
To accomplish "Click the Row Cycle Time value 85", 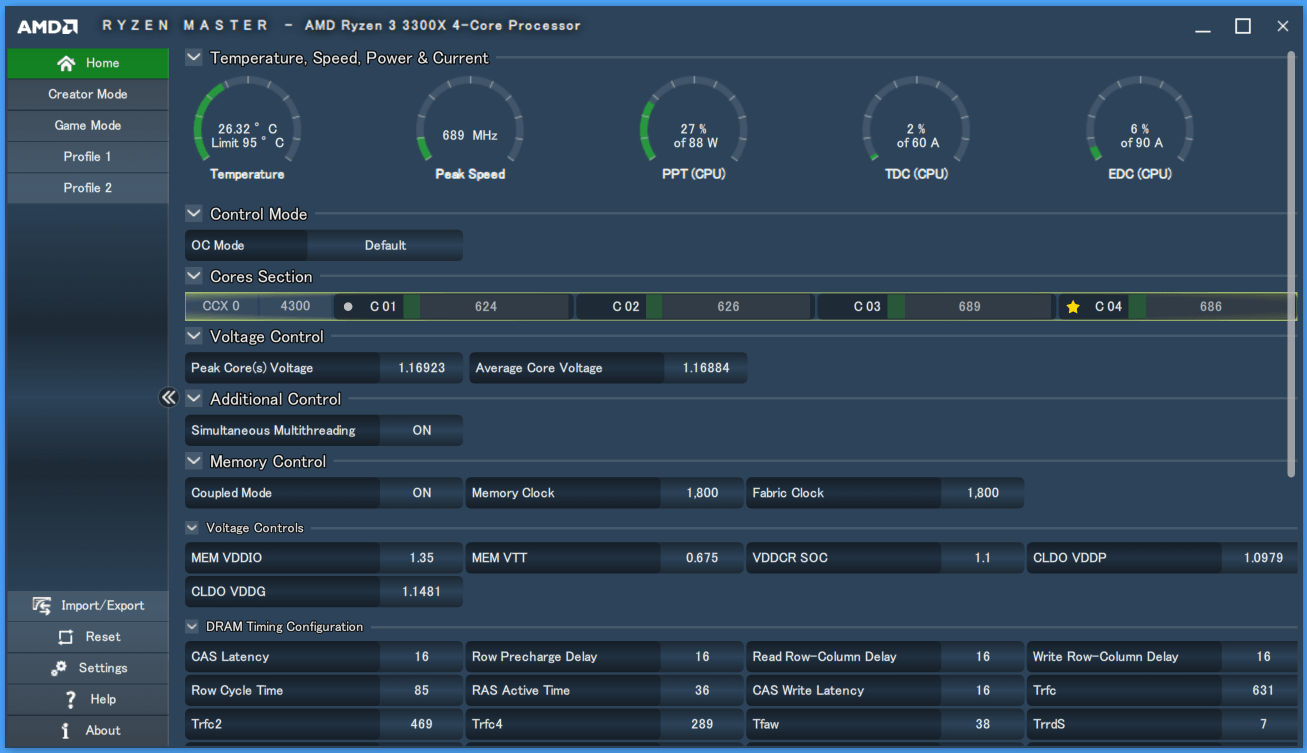I will 422,690.
